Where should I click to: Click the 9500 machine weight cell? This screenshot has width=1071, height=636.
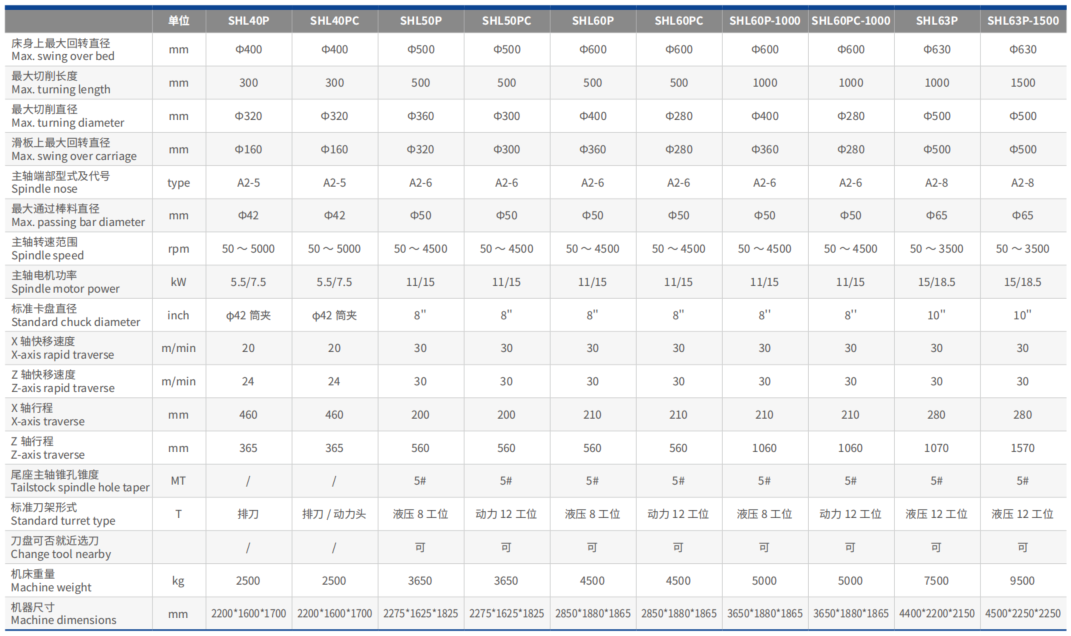click(1022, 580)
